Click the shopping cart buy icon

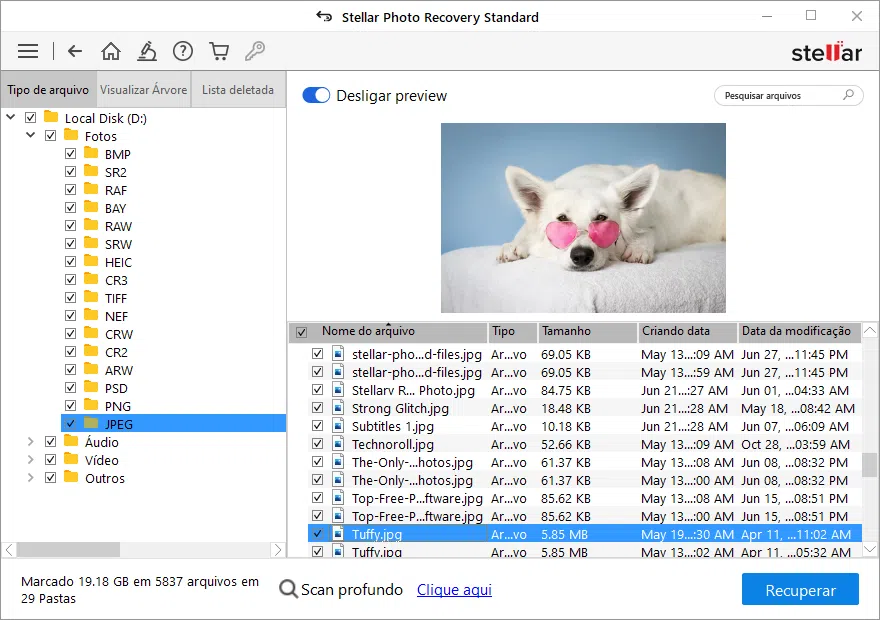point(219,51)
